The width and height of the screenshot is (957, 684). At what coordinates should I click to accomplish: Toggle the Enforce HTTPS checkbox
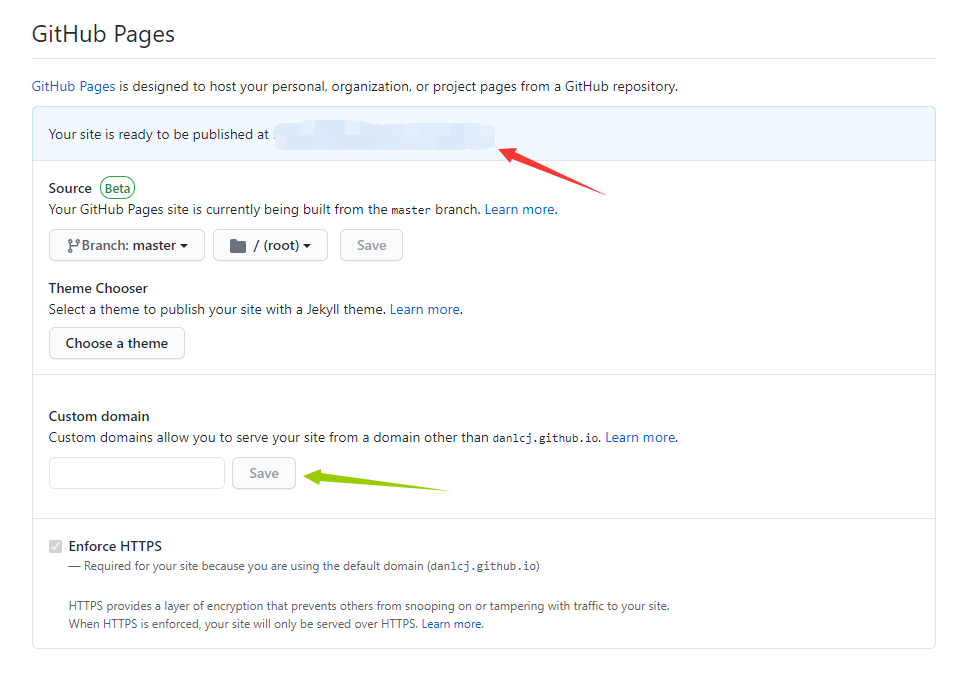[55, 547]
